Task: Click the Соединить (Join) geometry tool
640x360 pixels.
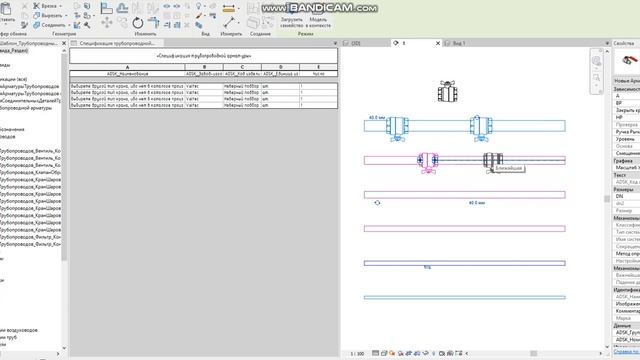Action: [x=49, y=25]
